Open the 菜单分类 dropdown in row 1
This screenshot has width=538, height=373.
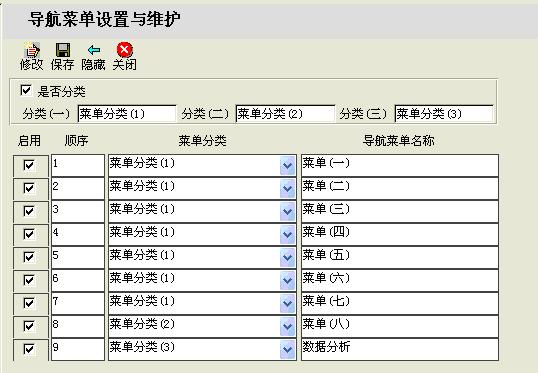tap(287, 166)
